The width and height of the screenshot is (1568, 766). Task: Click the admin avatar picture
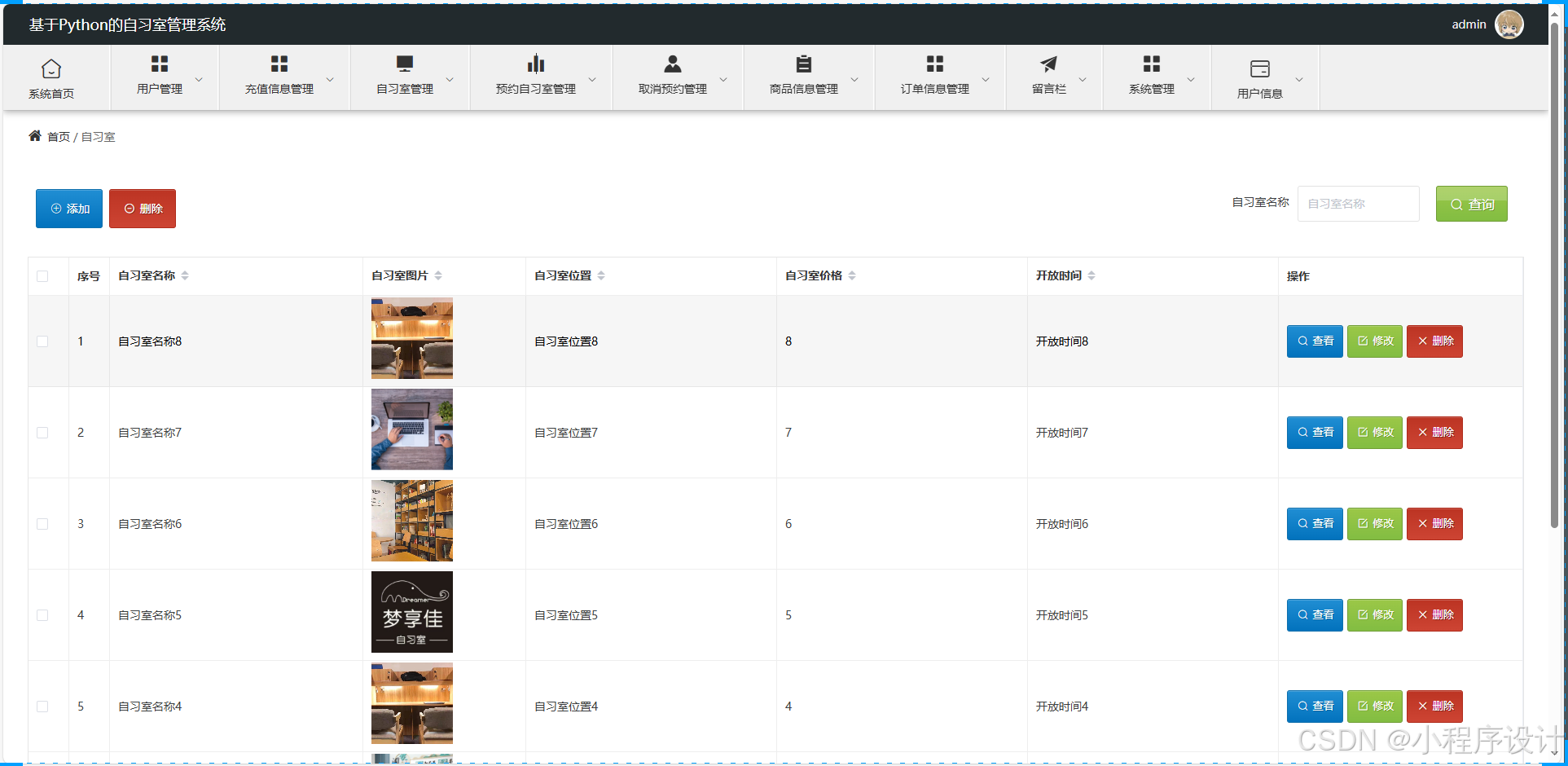(x=1509, y=24)
